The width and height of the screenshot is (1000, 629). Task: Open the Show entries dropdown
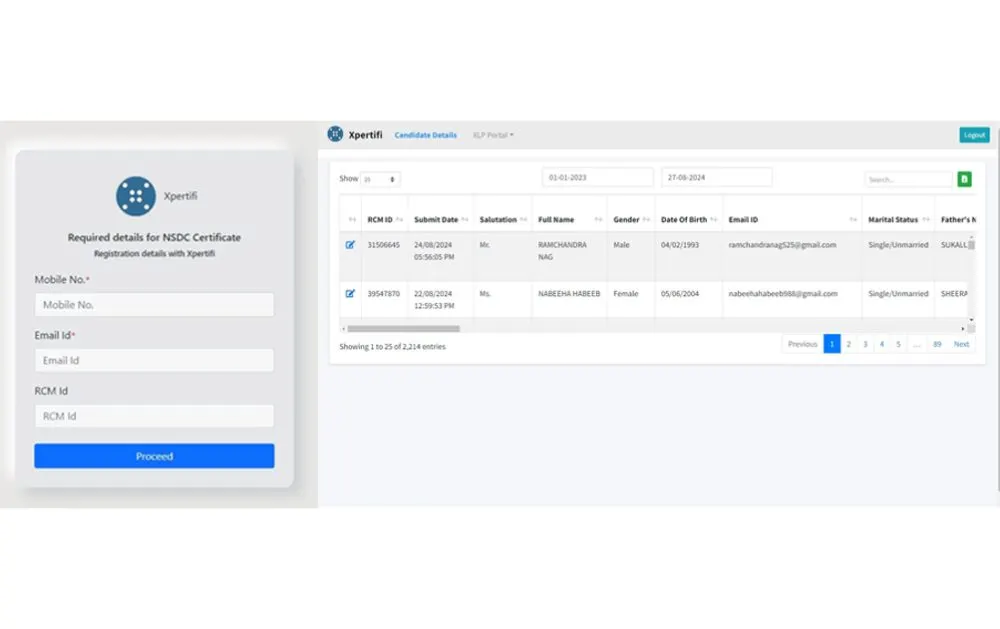380,179
